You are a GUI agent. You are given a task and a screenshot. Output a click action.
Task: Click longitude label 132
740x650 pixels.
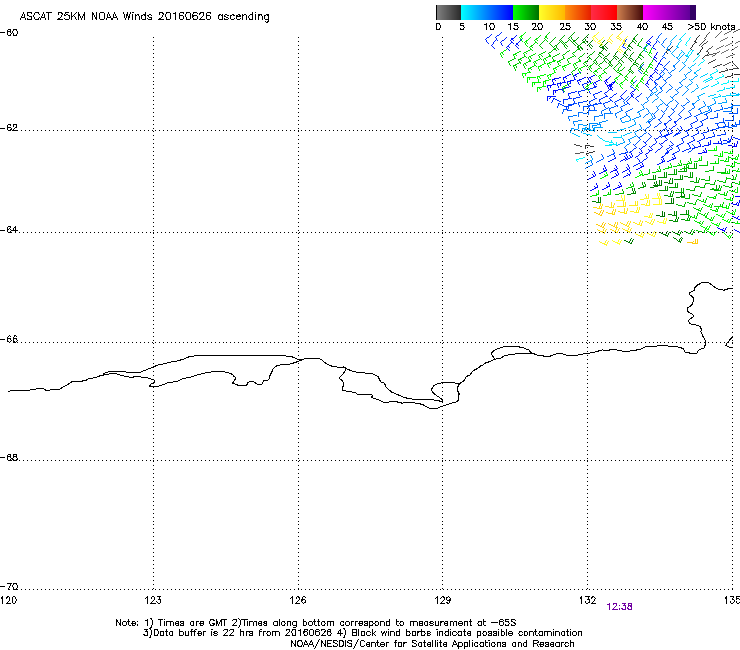pyautogui.click(x=587, y=600)
